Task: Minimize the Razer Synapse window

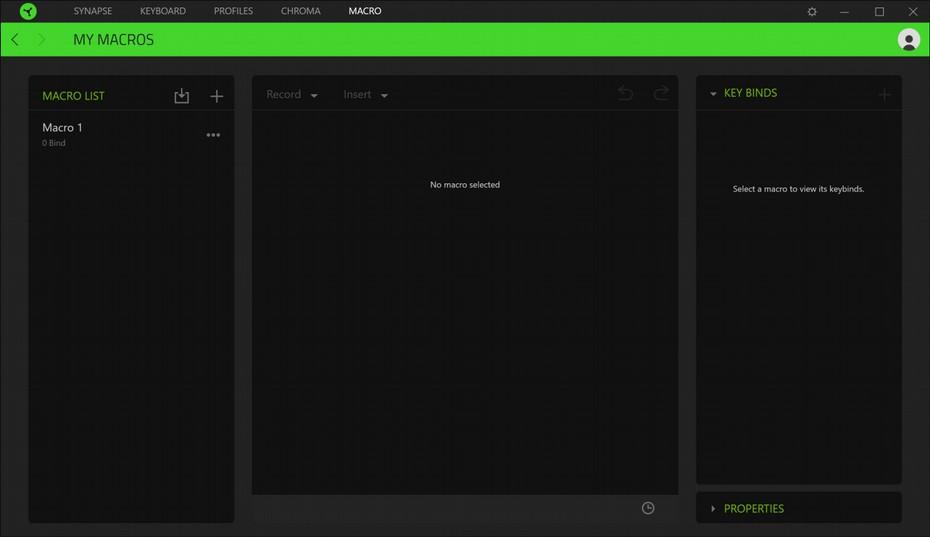Action: [x=845, y=11]
